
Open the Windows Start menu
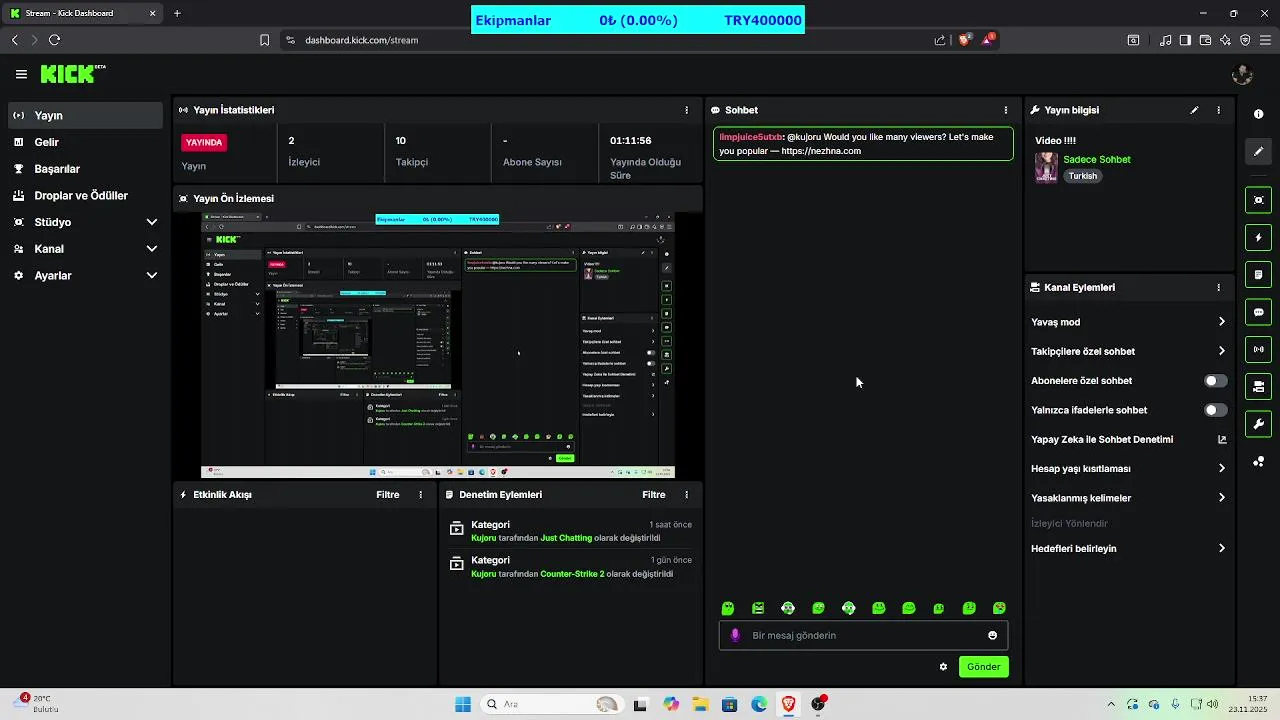click(463, 704)
